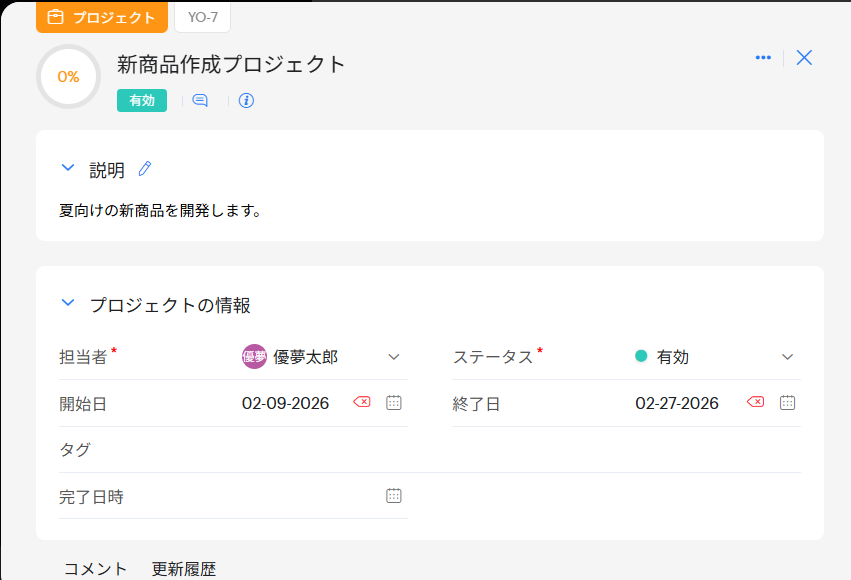Open the three-dot more options menu
Viewport: 851px width, 580px height.
[763, 58]
